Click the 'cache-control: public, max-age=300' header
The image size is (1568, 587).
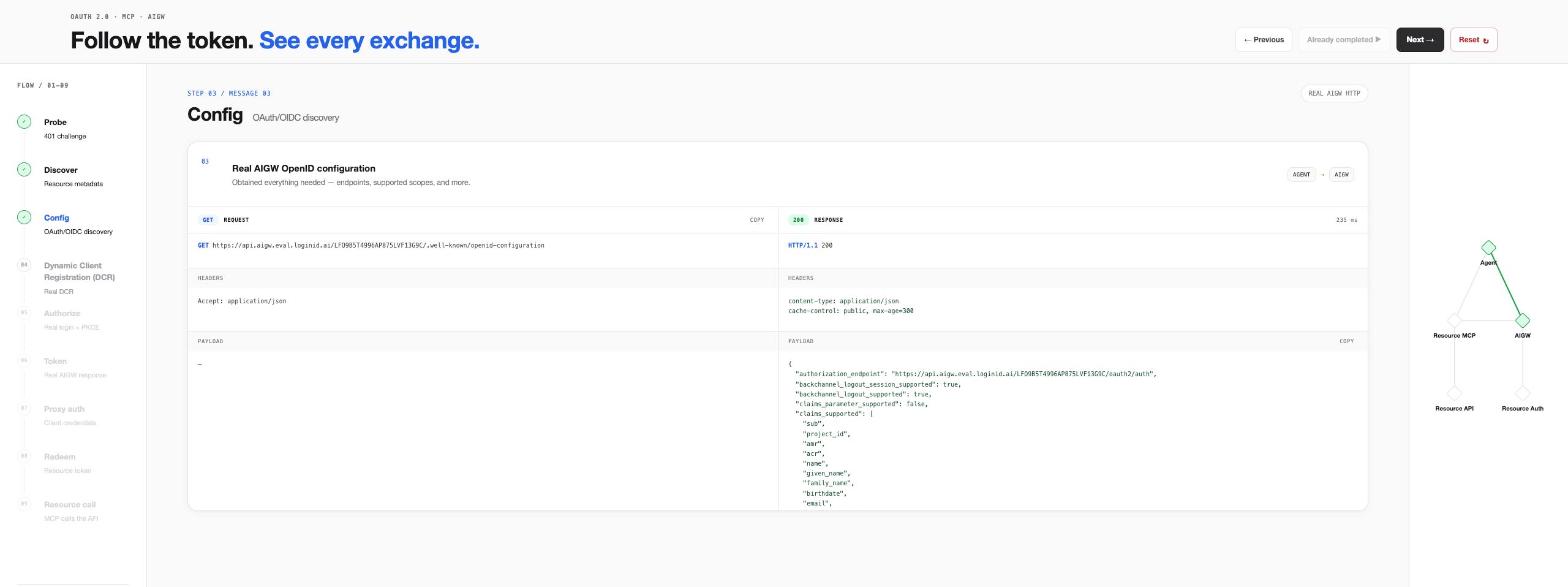click(851, 311)
